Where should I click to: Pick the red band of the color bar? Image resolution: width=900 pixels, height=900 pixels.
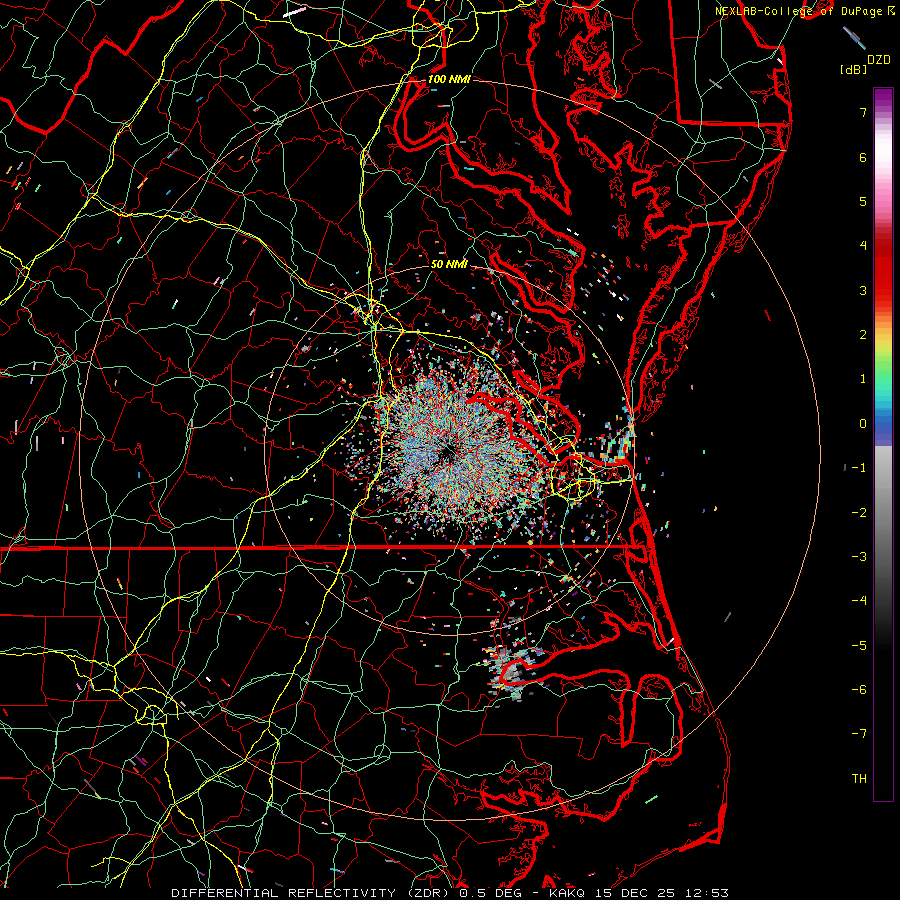tap(883, 270)
